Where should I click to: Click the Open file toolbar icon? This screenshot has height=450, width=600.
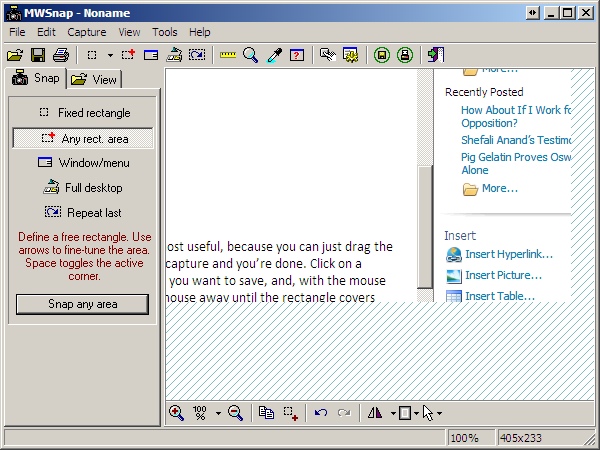click(15, 55)
